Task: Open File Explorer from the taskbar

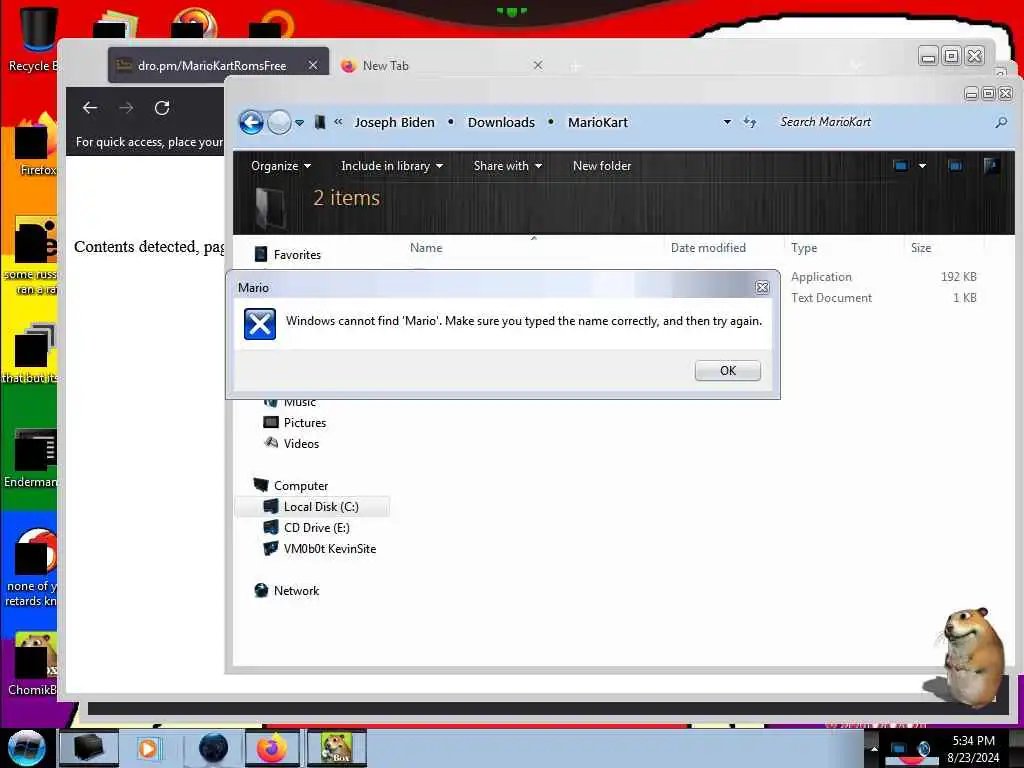Action: pos(89,748)
